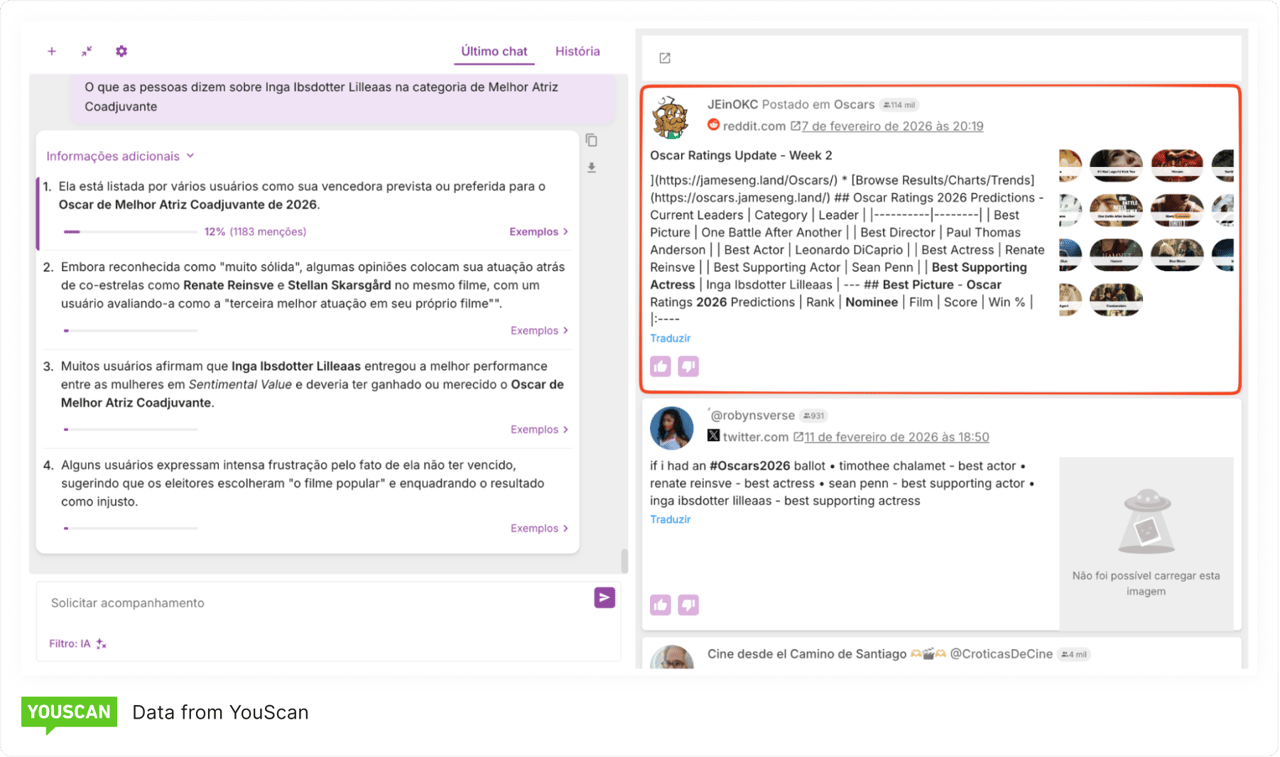This screenshot has width=1280, height=757.
Task: Focus the Solicitar acompanhamento input field
Action: tap(310, 603)
